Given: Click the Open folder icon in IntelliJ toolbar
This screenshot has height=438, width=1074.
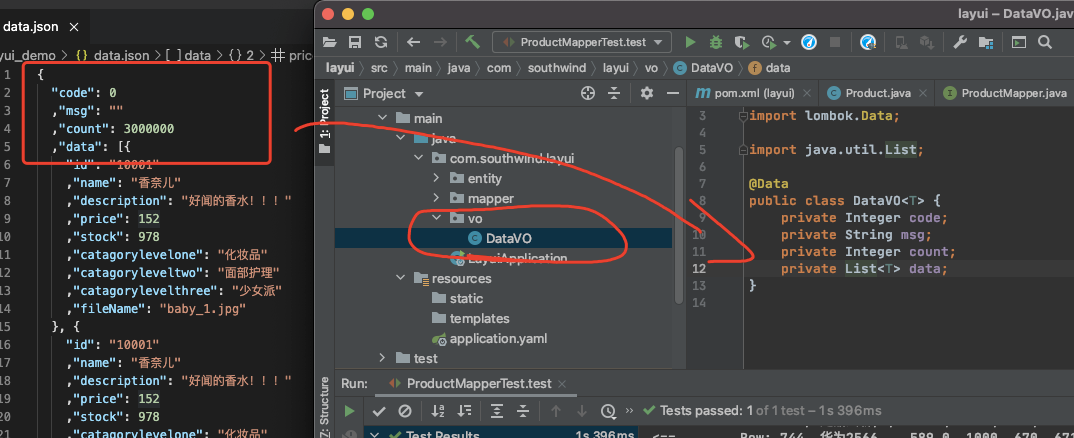Looking at the screenshot, I should point(330,42).
